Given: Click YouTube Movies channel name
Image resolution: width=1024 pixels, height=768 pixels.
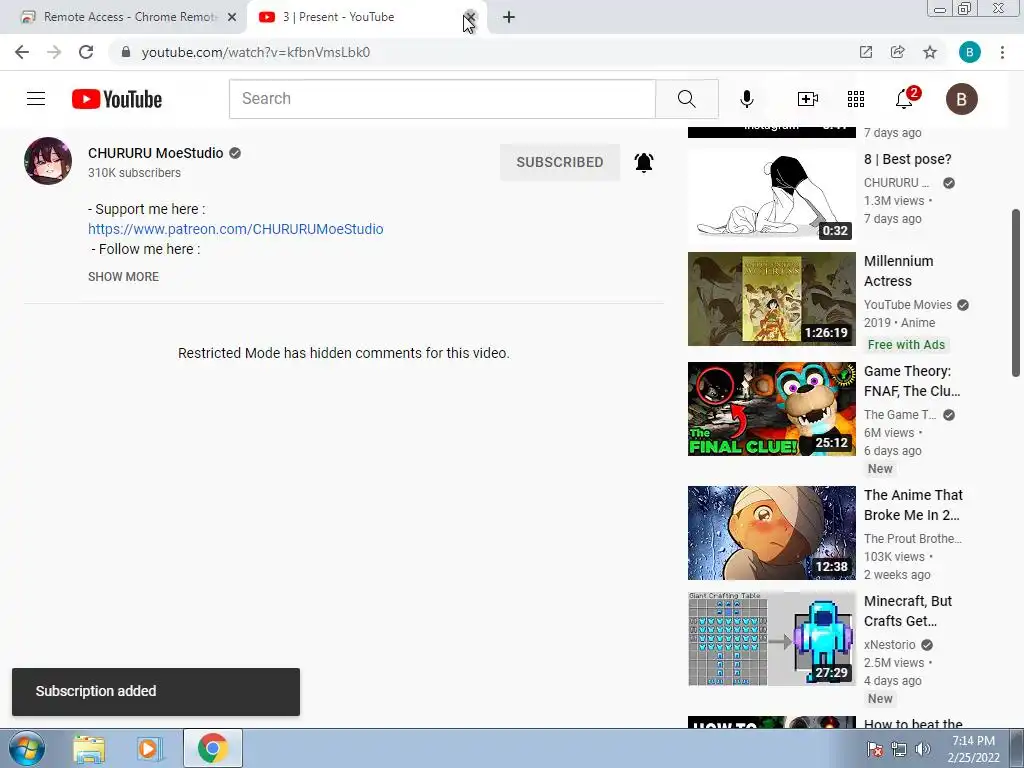Looking at the screenshot, I should coord(908,305).
